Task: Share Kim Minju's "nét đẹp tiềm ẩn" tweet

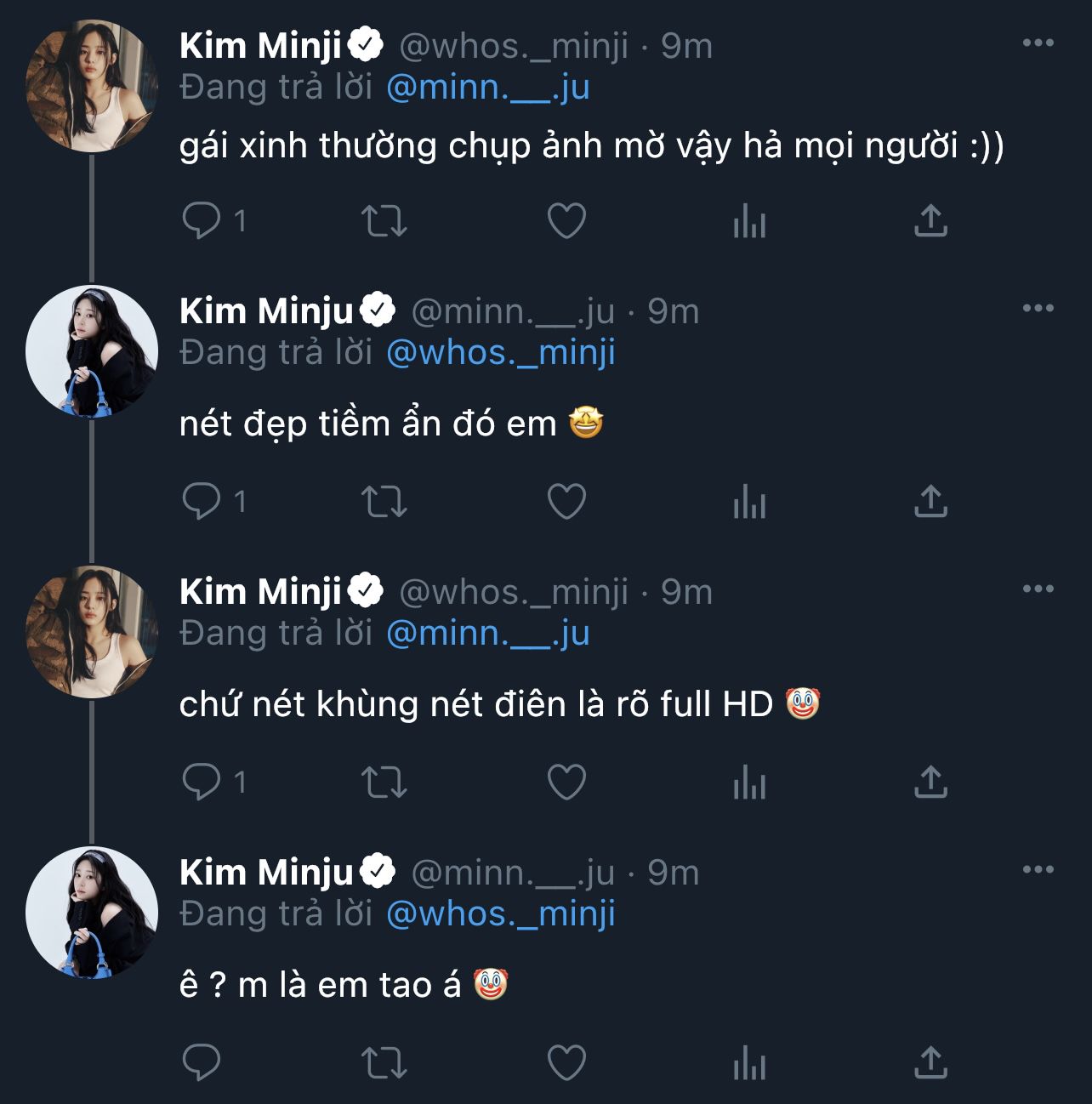Action: coord(930,502)
